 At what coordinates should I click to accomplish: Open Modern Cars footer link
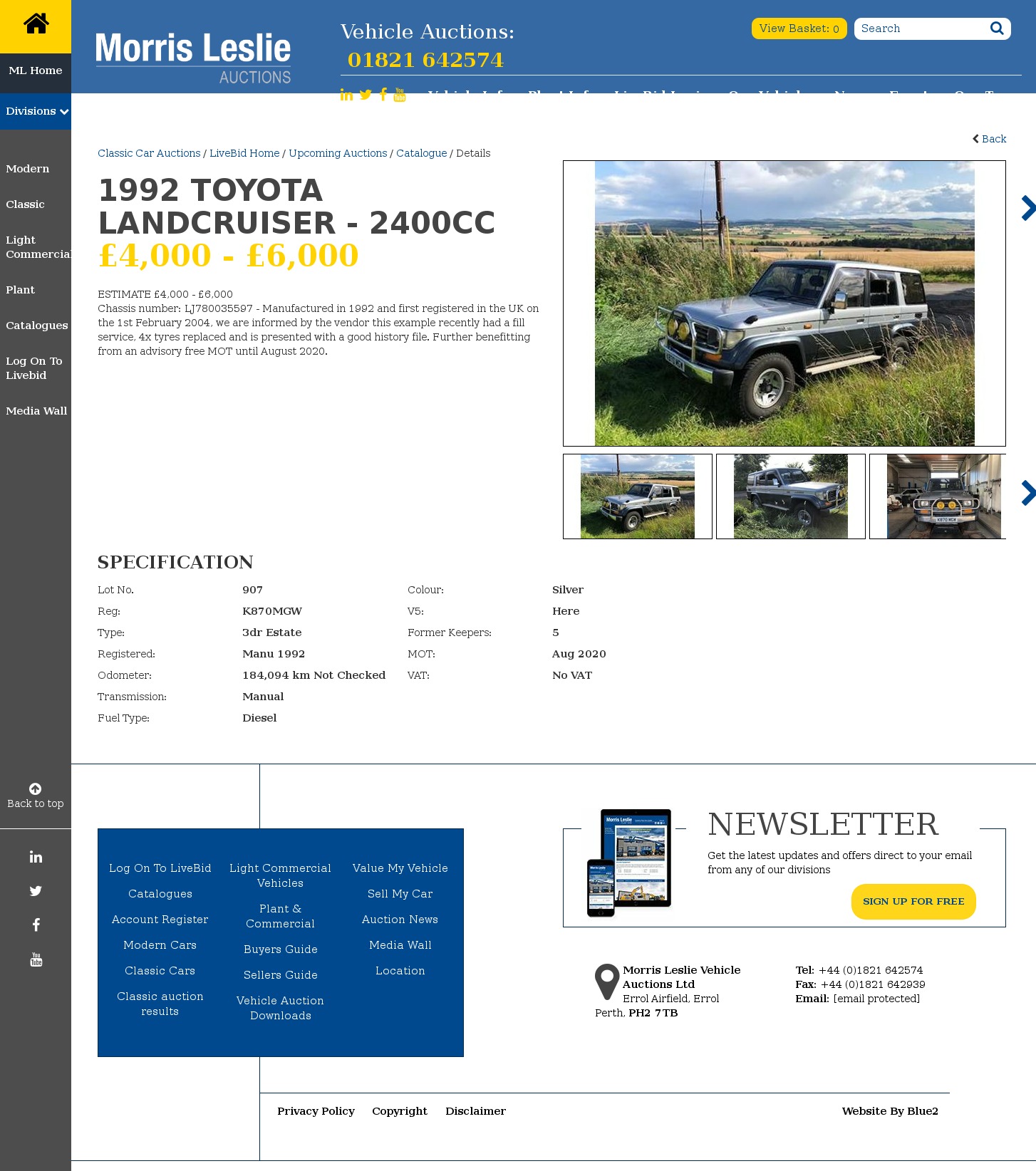click(x=160, y=945)
